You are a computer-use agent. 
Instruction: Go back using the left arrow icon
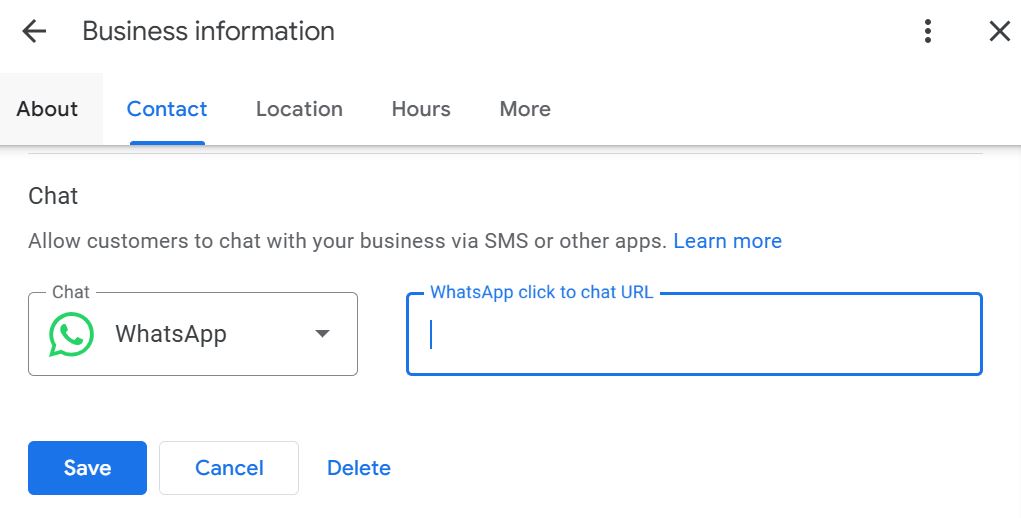(x=34, y=31)
